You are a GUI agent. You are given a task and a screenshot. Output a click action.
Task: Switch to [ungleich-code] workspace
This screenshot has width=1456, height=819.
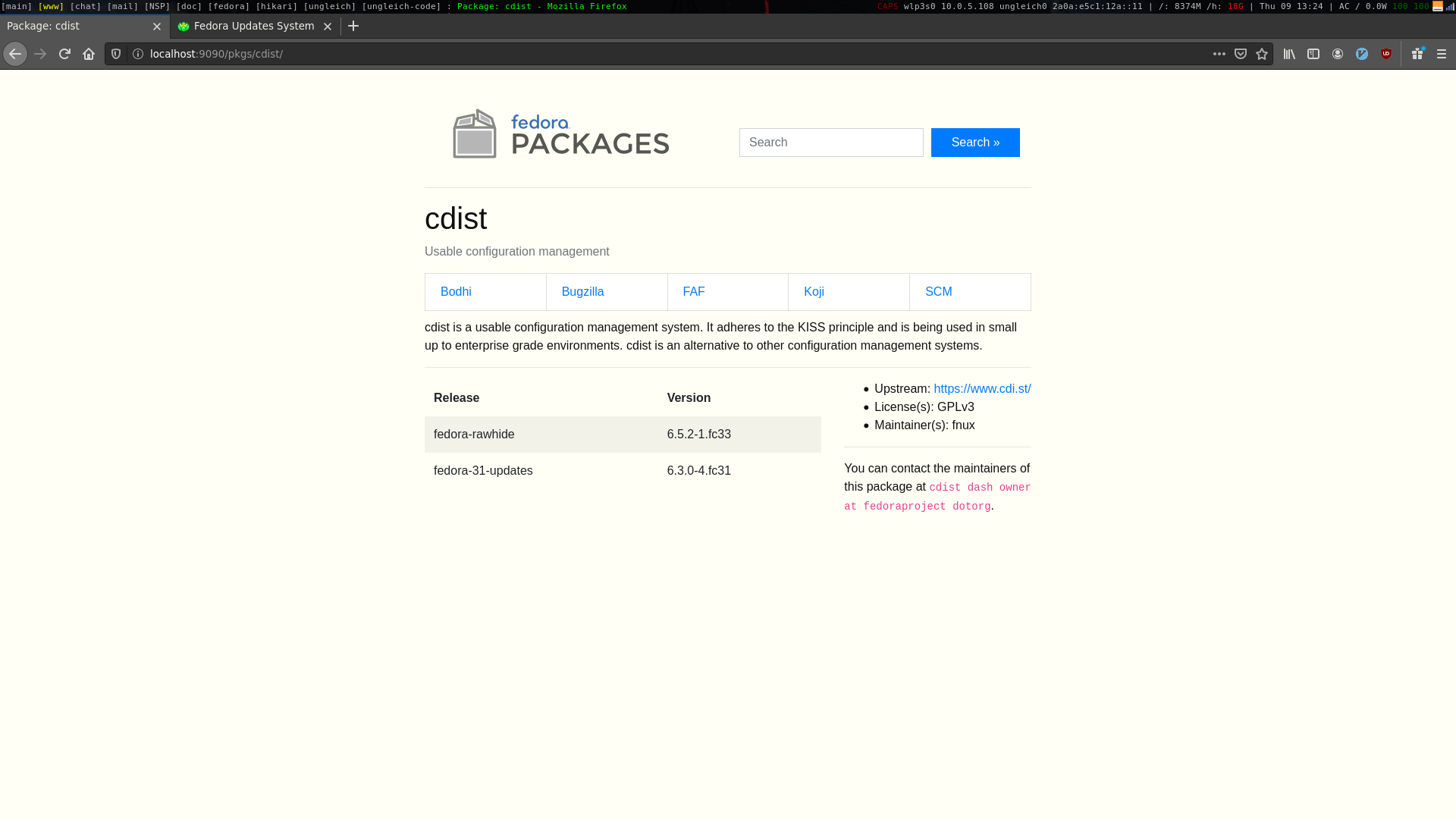(401, 6)
